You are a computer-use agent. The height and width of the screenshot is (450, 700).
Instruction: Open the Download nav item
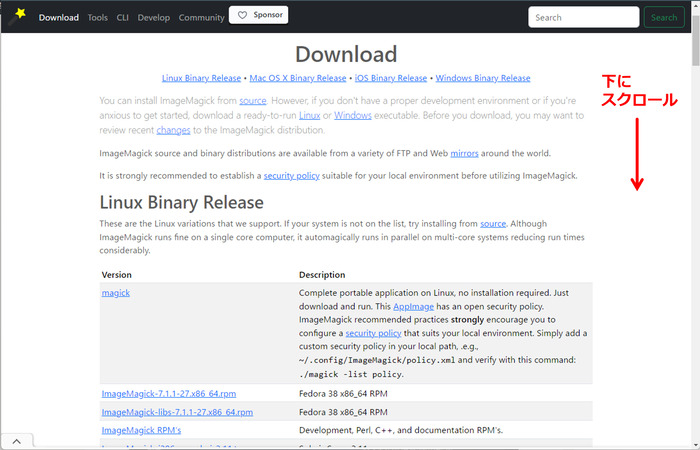pos(58,17)
